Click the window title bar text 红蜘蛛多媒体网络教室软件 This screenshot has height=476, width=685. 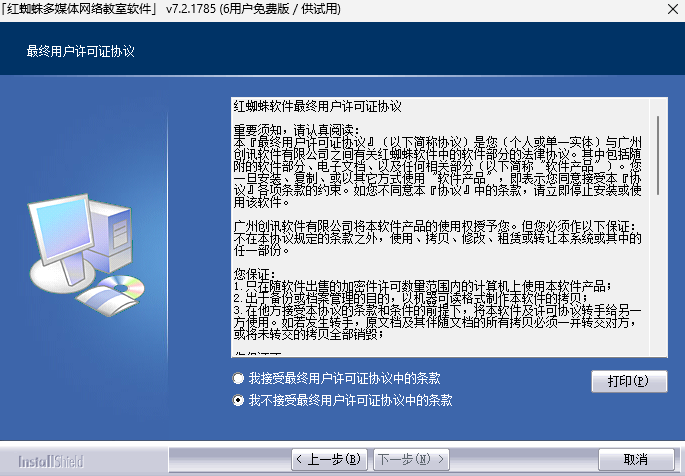pyautogui.click(x=85, y=10)
